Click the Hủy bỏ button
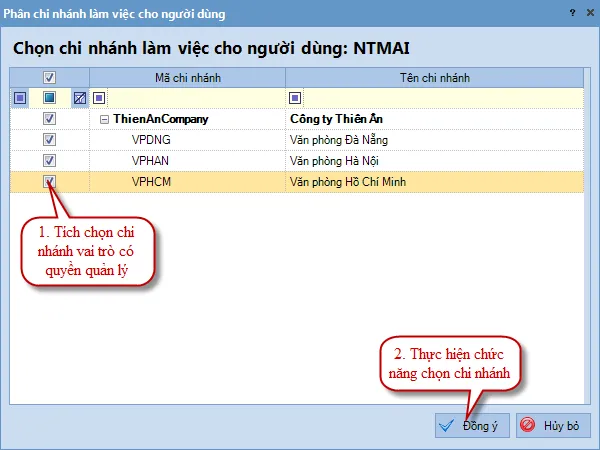600x450 pixels. 553,426
